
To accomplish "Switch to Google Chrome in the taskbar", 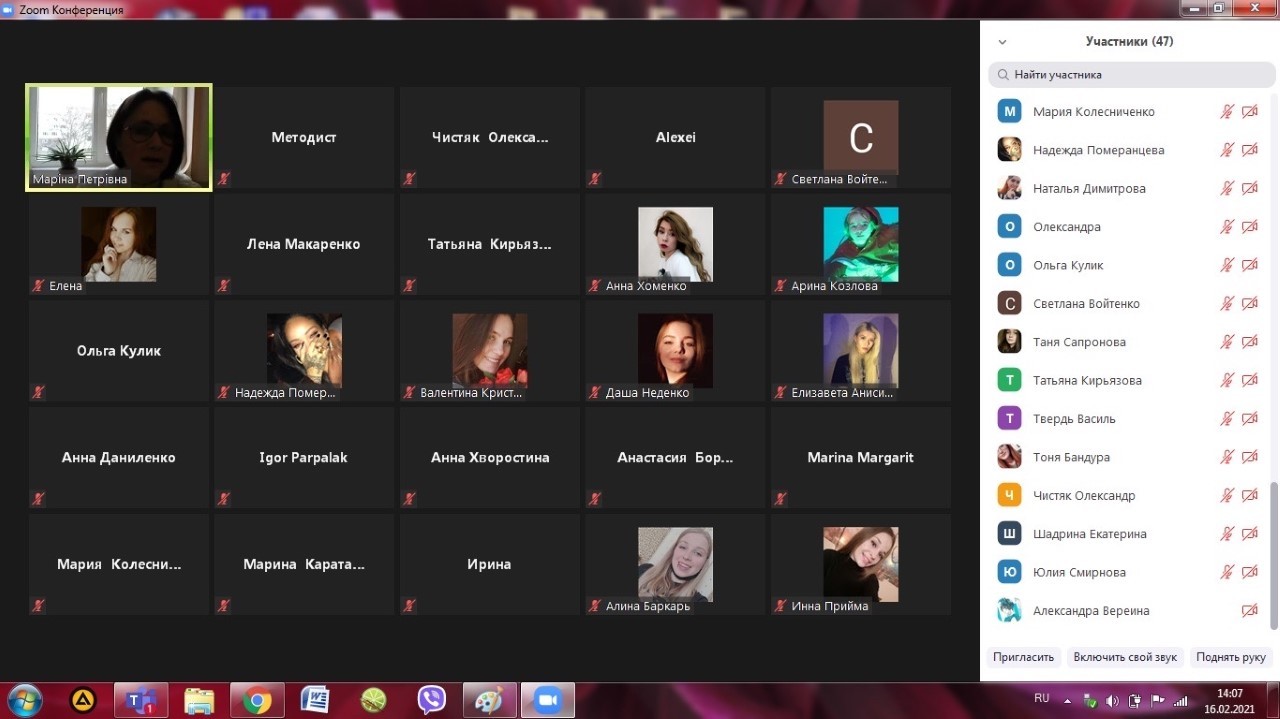I will pos(257,700).
